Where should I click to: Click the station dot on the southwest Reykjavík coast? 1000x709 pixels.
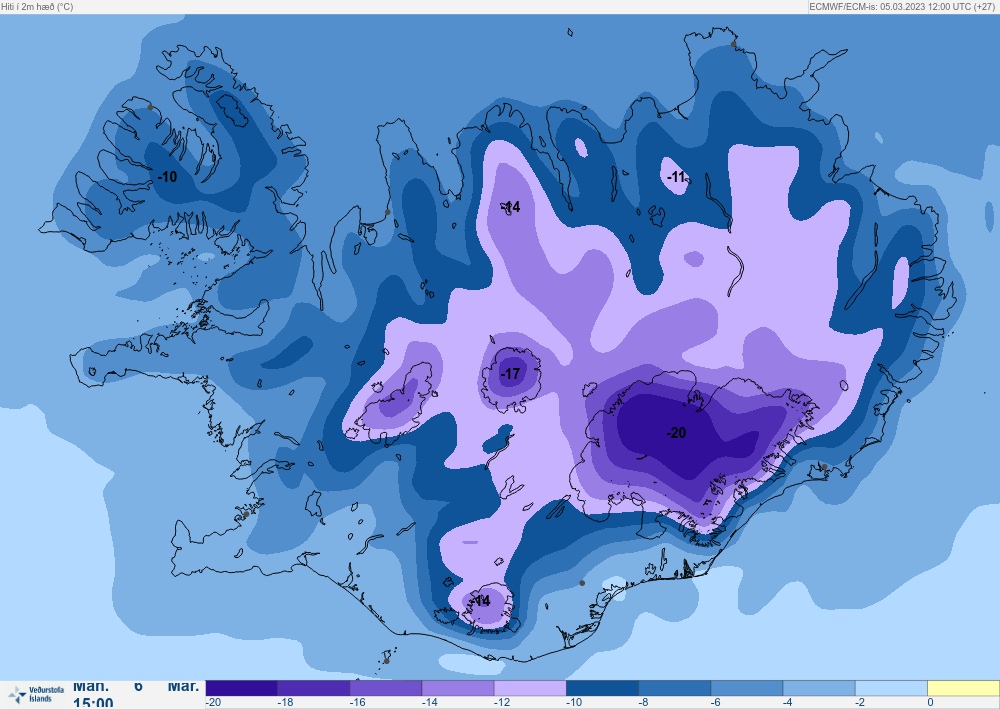click(x=246, y=514)
